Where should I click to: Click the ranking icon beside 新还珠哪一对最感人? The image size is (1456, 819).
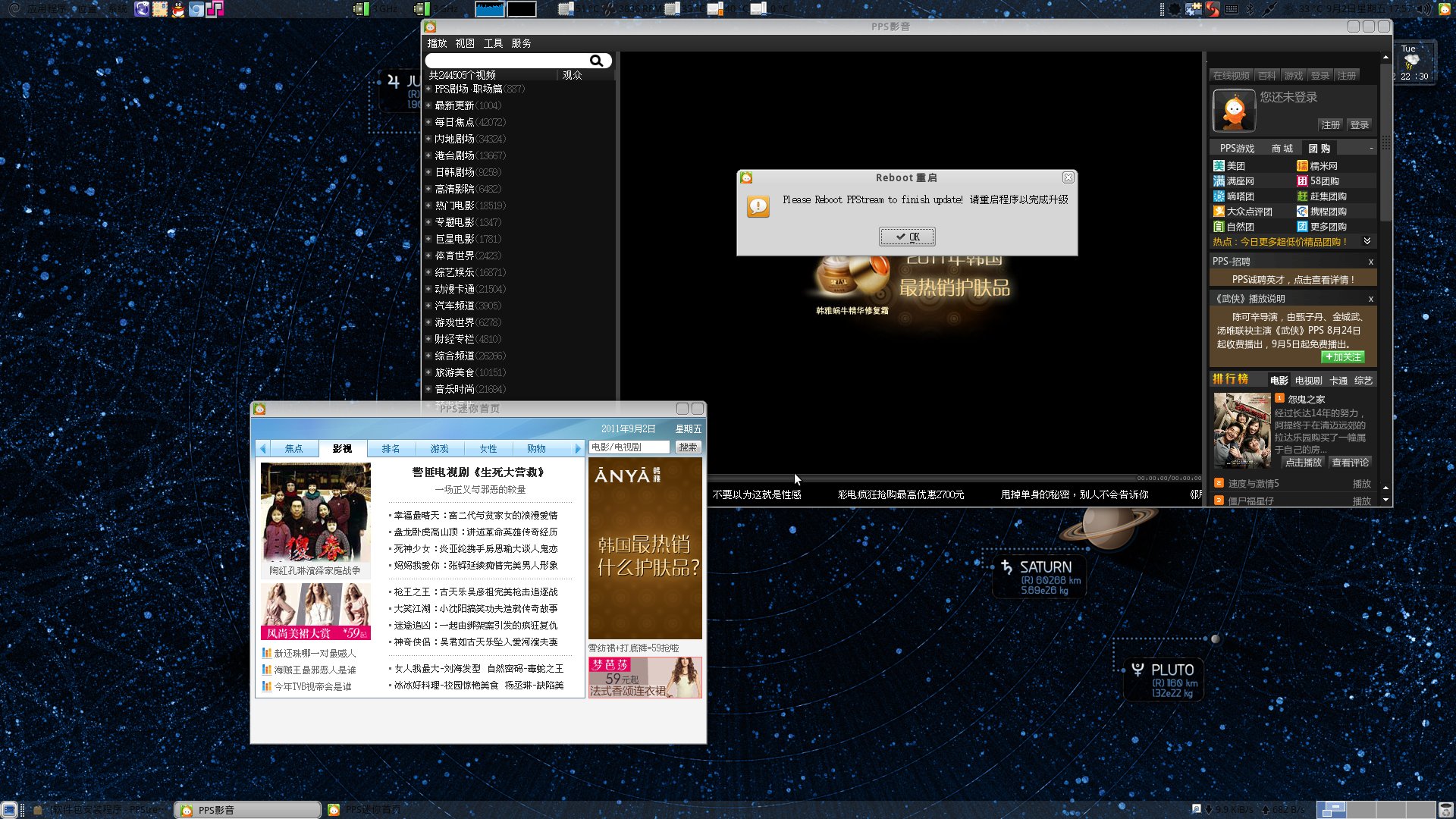tap(266, 653)
